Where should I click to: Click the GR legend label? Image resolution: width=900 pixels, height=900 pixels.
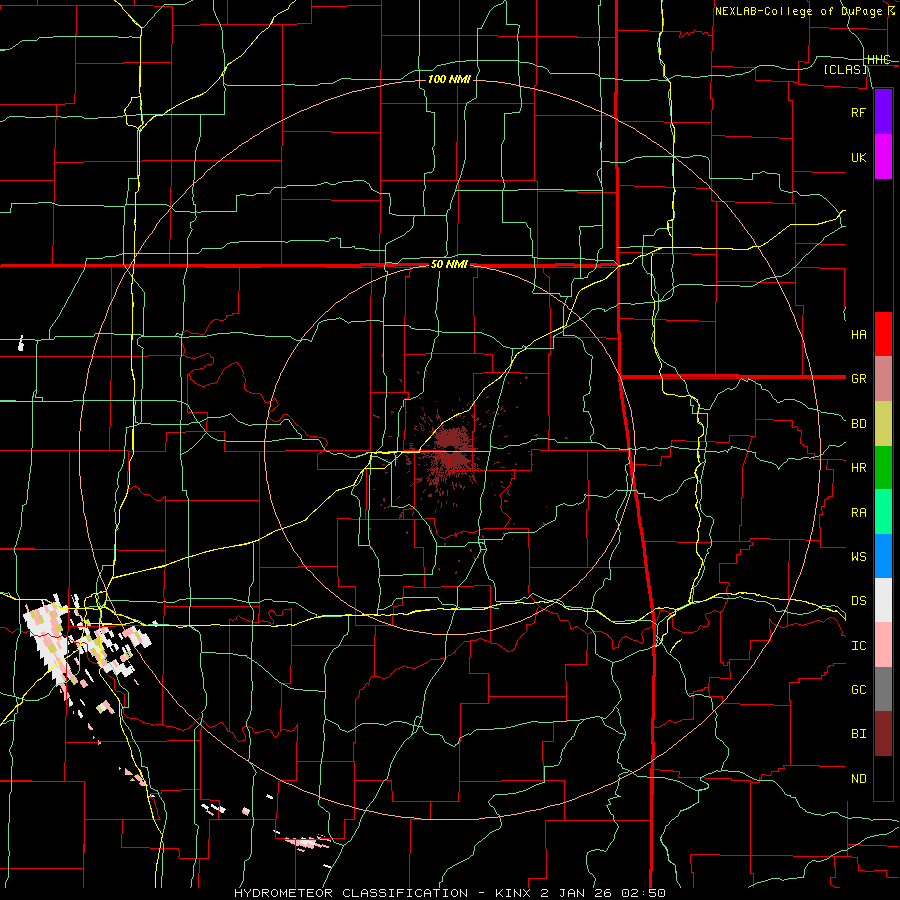pos(858,379)
